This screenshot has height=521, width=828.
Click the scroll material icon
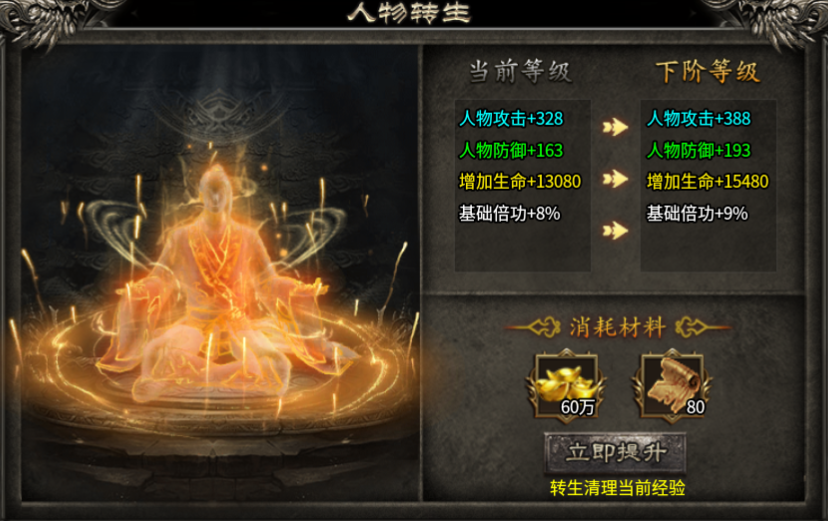point(673,386)
